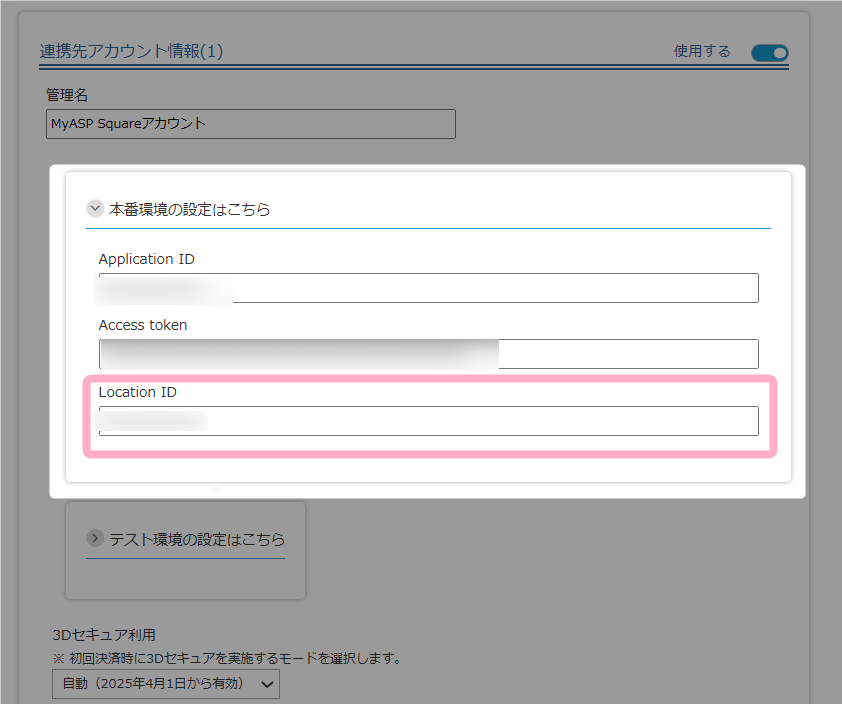Click the 使用する label text
This screenshot has width=842, height=704.
[702, 52]
